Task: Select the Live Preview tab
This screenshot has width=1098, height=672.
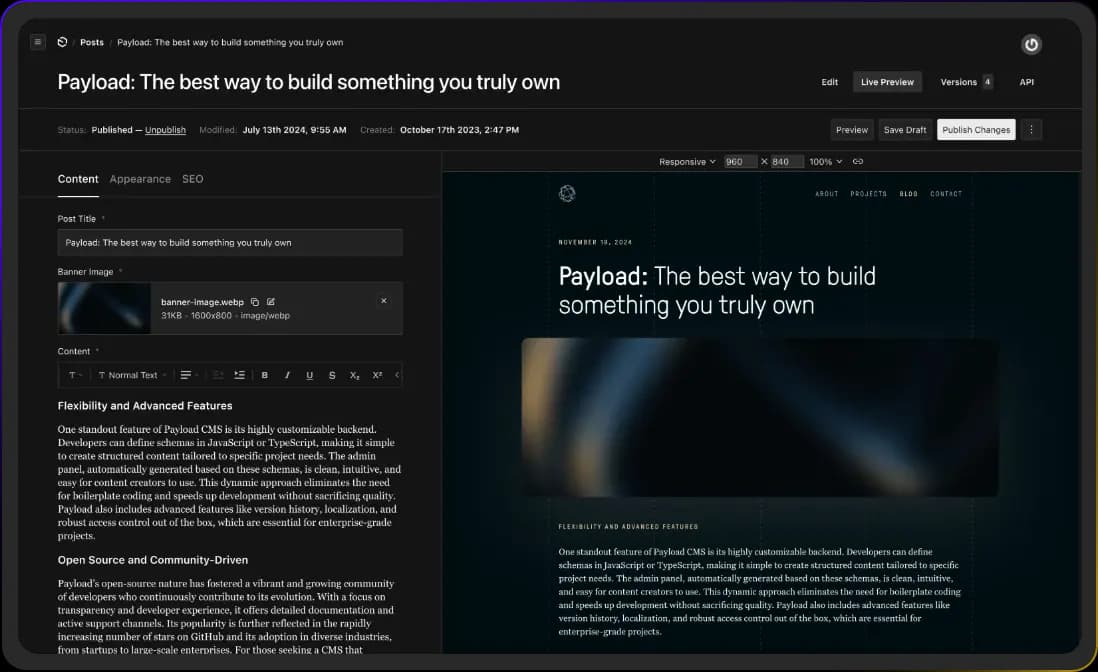Action: pyautogui.click(x=887, y=82)
